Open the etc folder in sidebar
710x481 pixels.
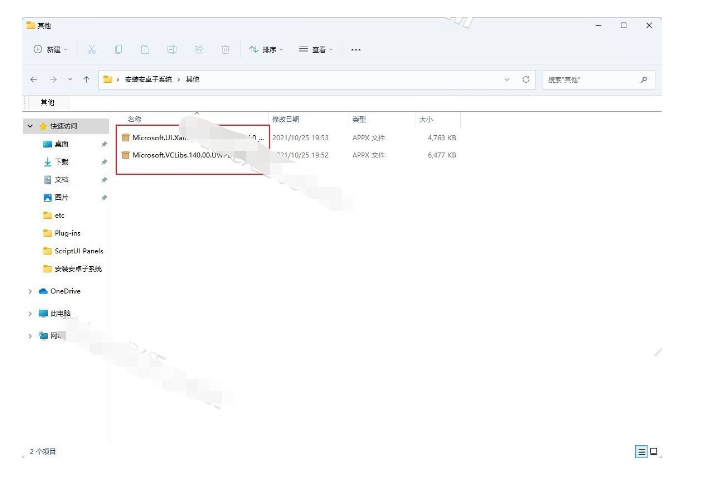pyautogui.click(x=53, y=216)
